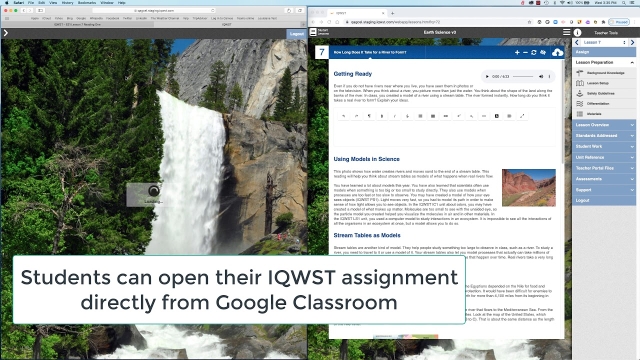Expand the Assessments section

tap(604, 179)
